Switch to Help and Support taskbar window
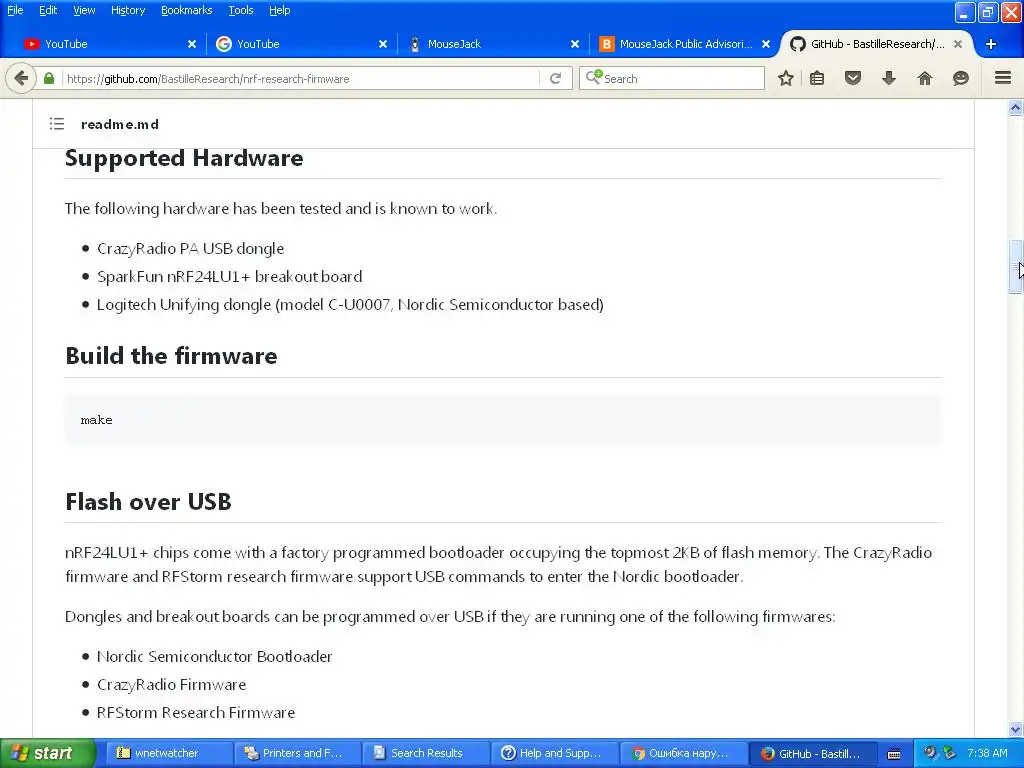 (x=553, y=753)
